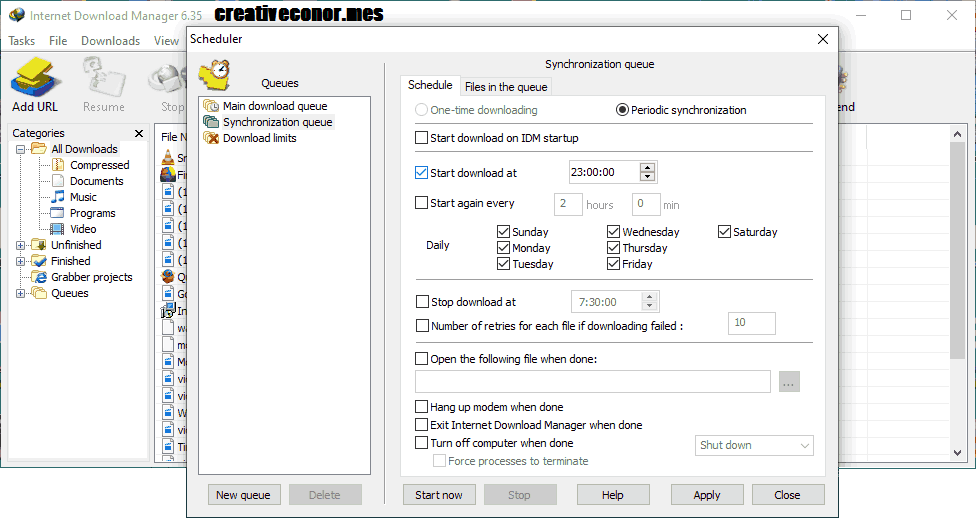Click the Help button
The image size is (976, 519).
pyautogui.click(x=612, y=495)
